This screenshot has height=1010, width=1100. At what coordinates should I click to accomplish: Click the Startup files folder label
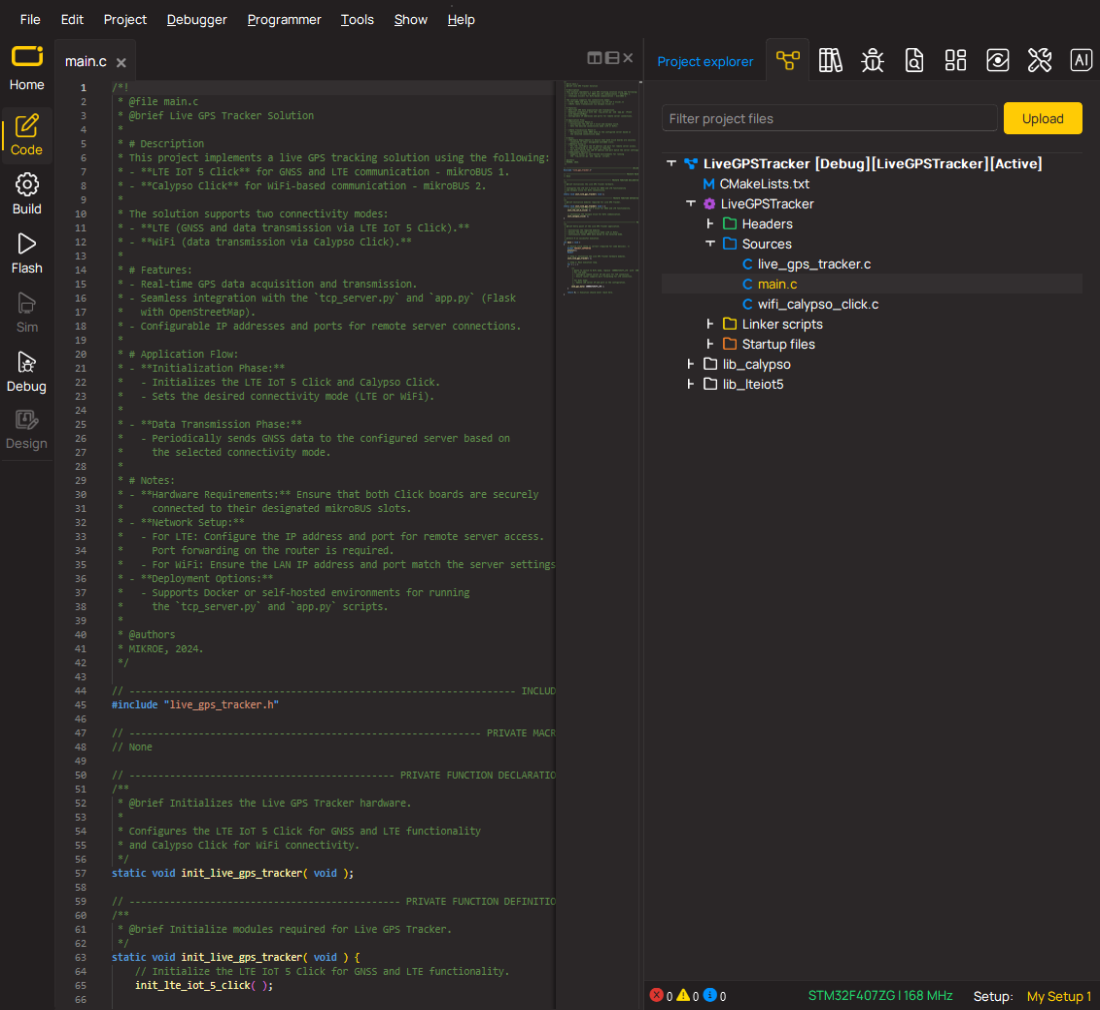coord(778,344)
